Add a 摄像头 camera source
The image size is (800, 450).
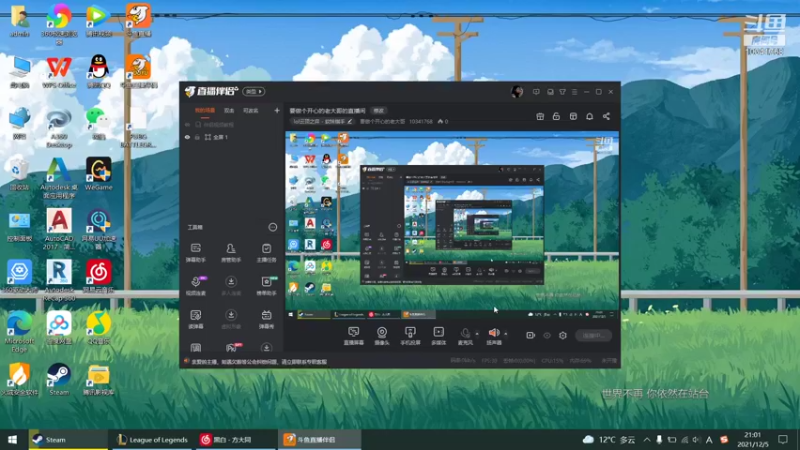coord(382,336)
